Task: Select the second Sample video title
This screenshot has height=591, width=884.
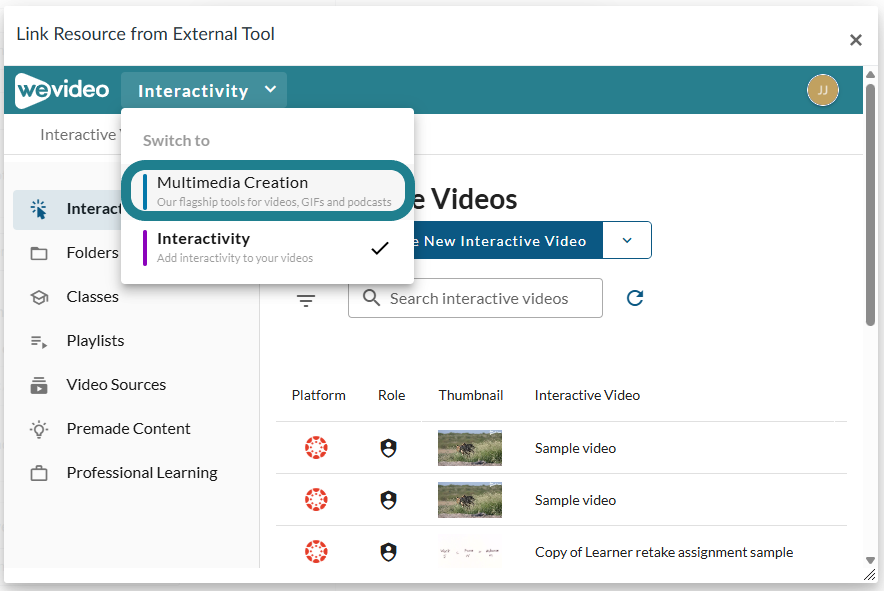Action: pos(575,500)
